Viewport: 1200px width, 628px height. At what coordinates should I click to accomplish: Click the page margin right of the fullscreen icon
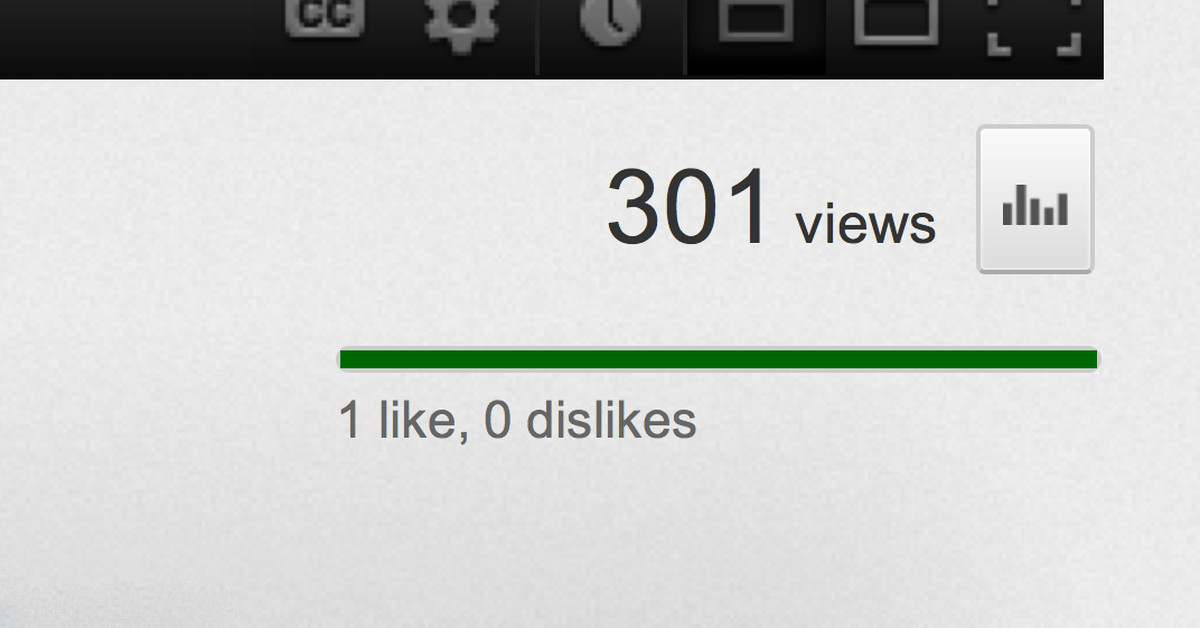(x=1152, y=38)
